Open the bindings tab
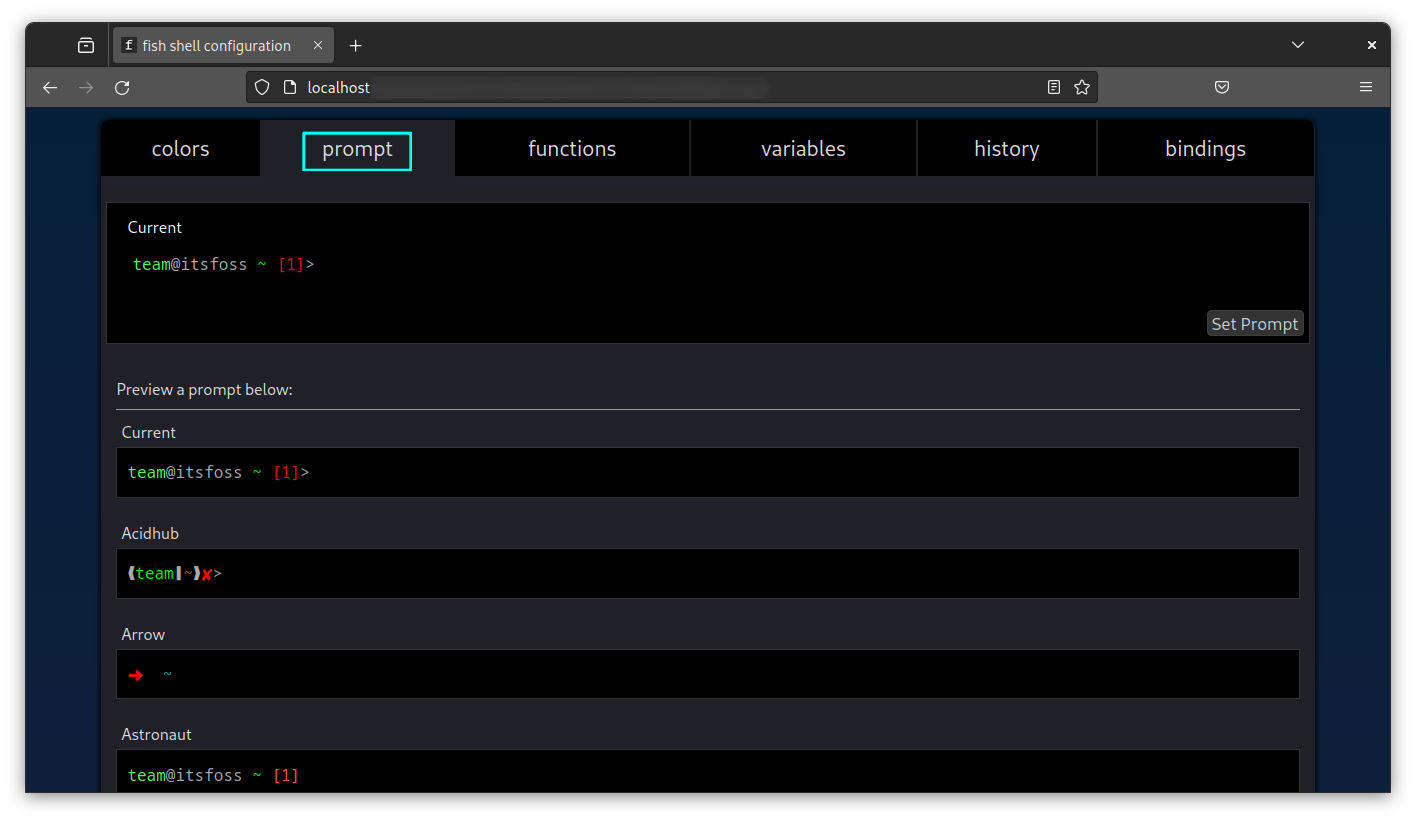Image resolution: width=1416 pixels, height=821 pixels. (x=1205, y=148)
